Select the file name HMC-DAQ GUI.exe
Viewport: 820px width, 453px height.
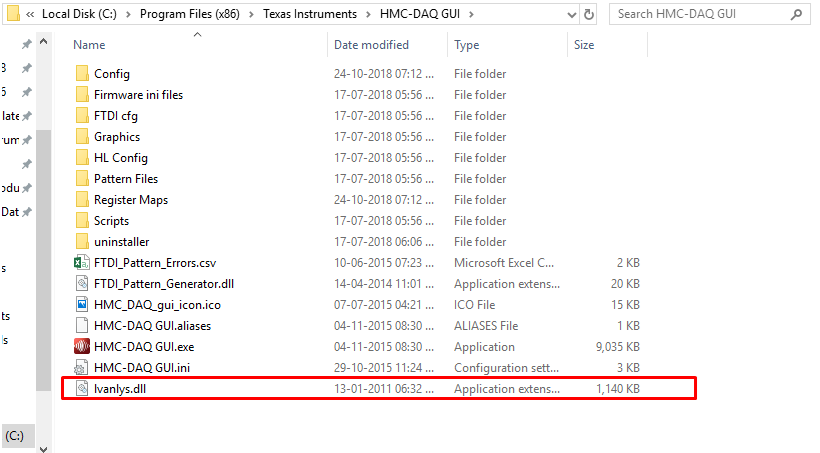[144, 347]
